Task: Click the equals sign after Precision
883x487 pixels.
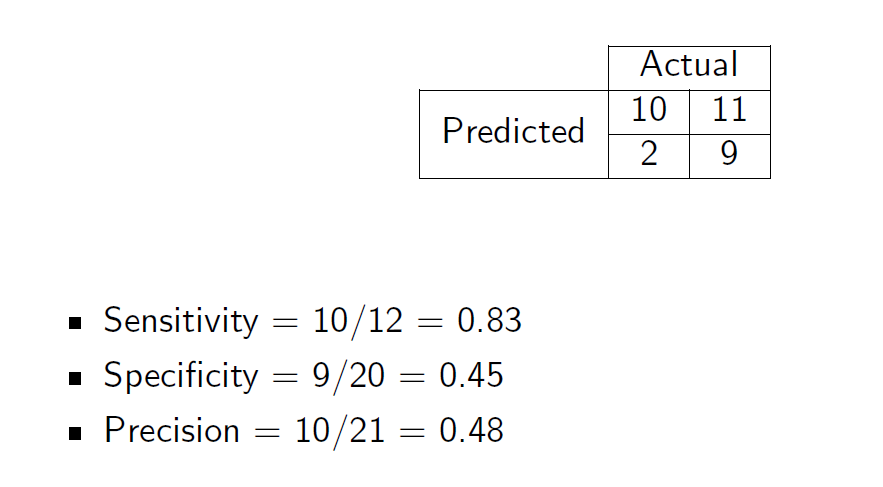Action: [x=267, y=433]
